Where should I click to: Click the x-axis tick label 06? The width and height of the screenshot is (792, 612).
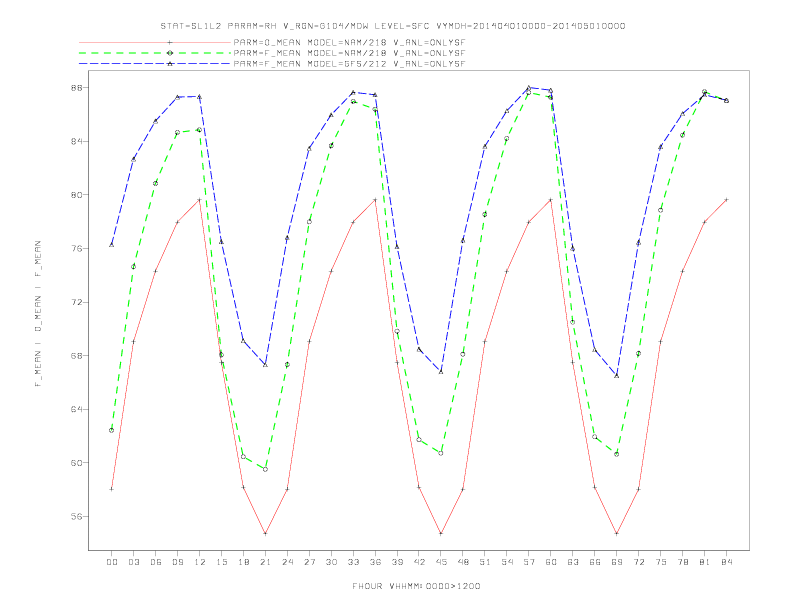(156, 562)
